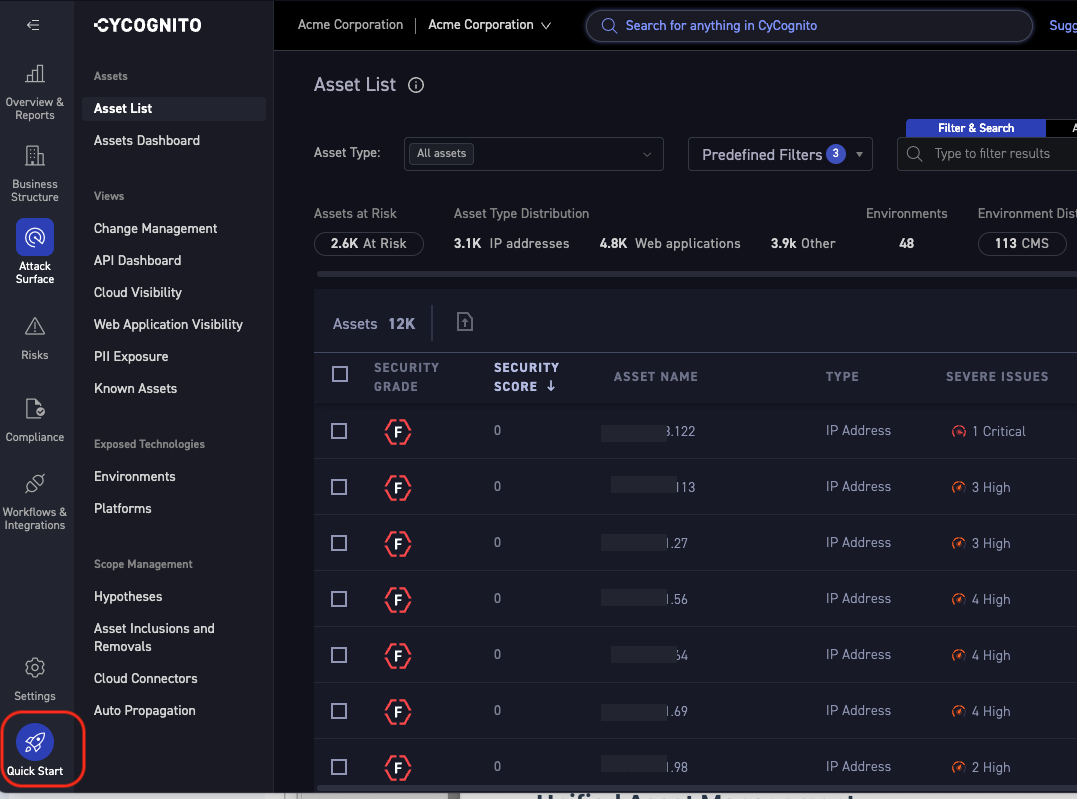This screenshot has width=1077, height=799.
Task: Check the box for asset ending .122
Action: tap(339, 431)
